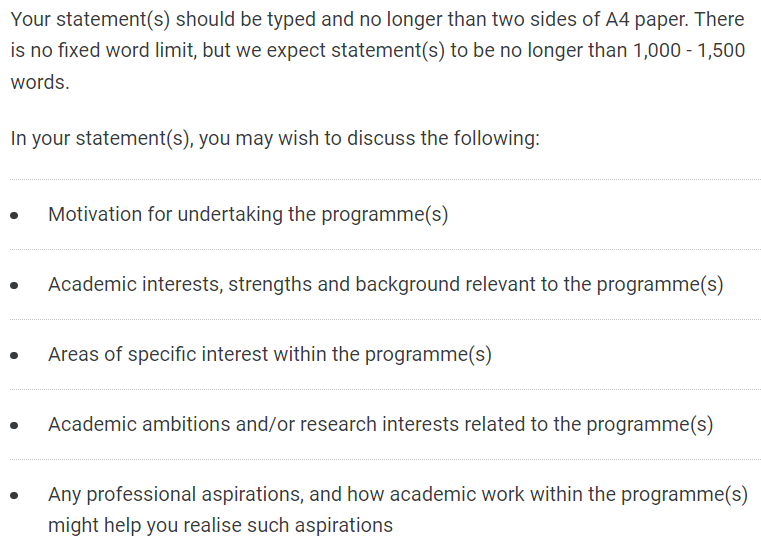The height and width of the screenshot is (547, 761).
Task: Click the text '1,000 - 1,500' in the paragraph
Action: pyautogui.click(x=689, y=50)
